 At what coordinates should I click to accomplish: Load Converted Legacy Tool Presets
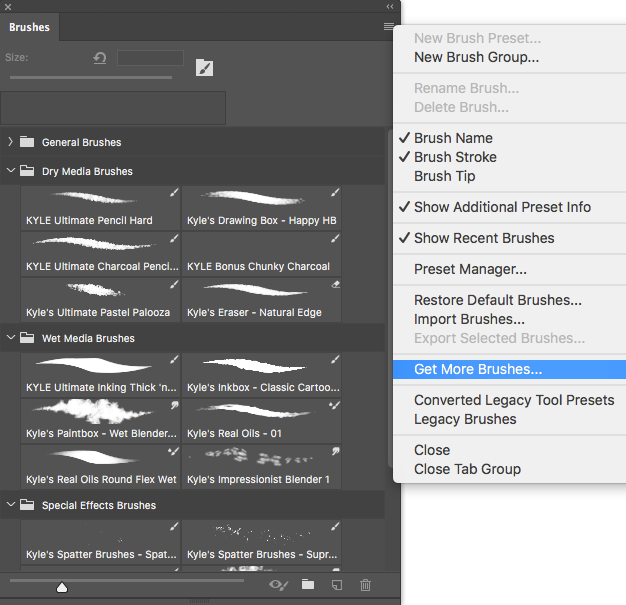pyautogui.click(x=510, y=401)
